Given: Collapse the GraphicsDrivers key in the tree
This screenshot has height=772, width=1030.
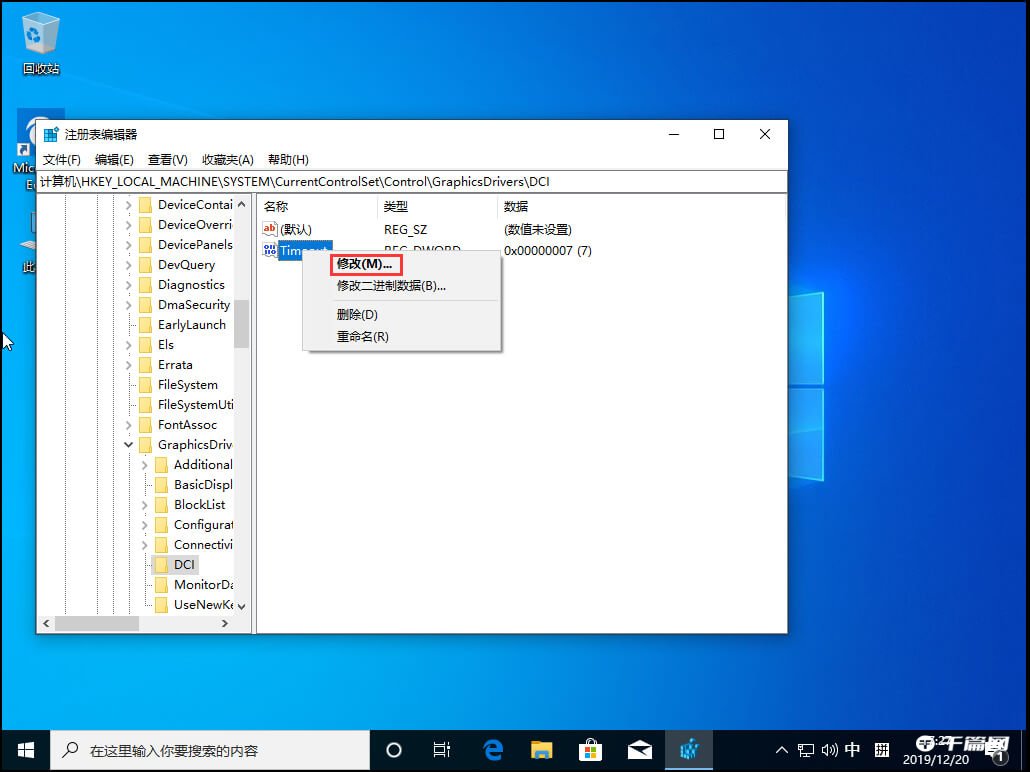Looking at the screenshot, I should pyautogui.click(x=127, y=444).
